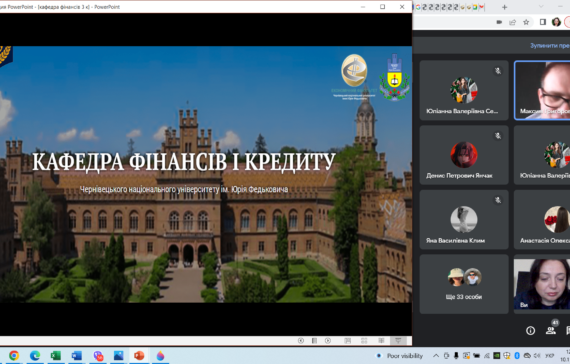Click the share page icon in address bar

513,22
